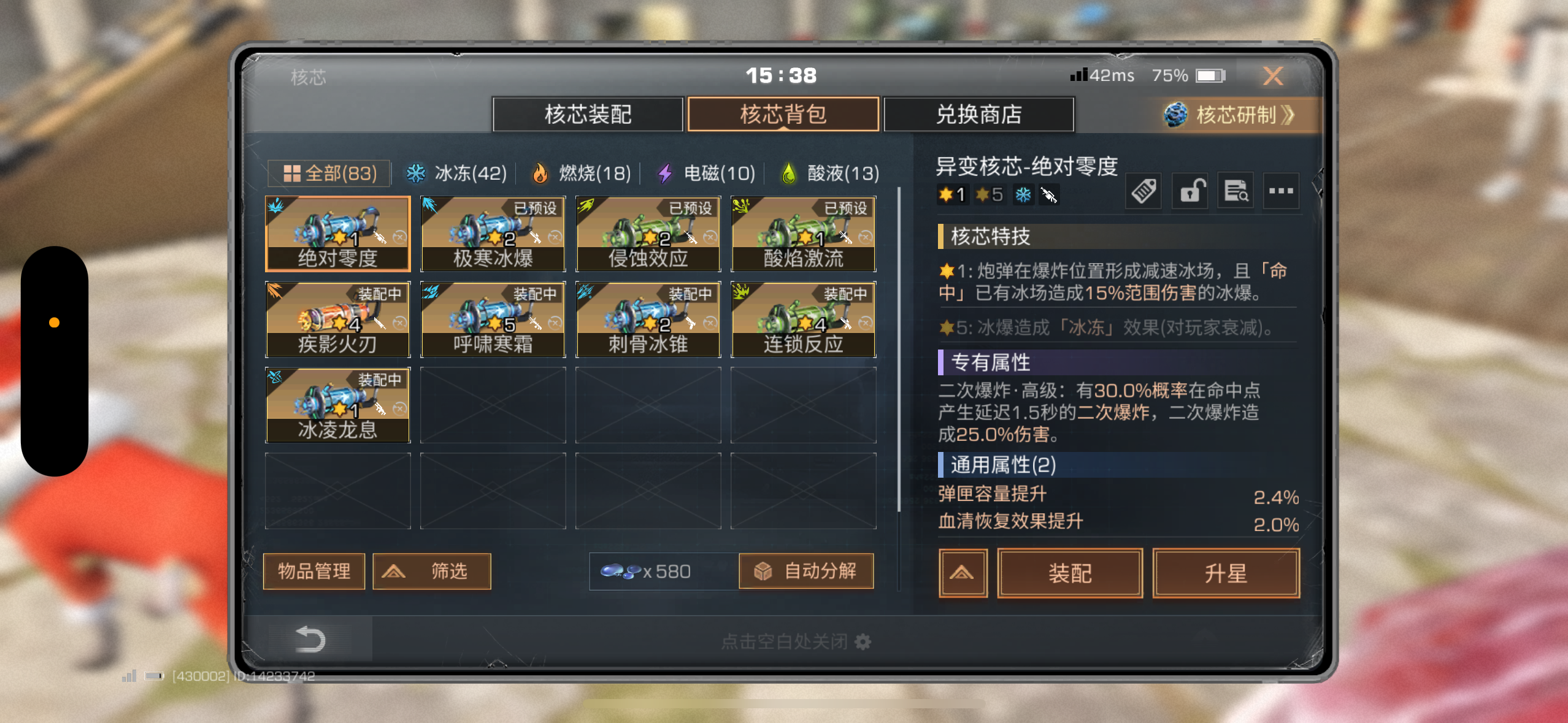Screen dimensions: 1568x723
Task: Filter cores by 酸液(13) droplet category
Action: [830, 174]
